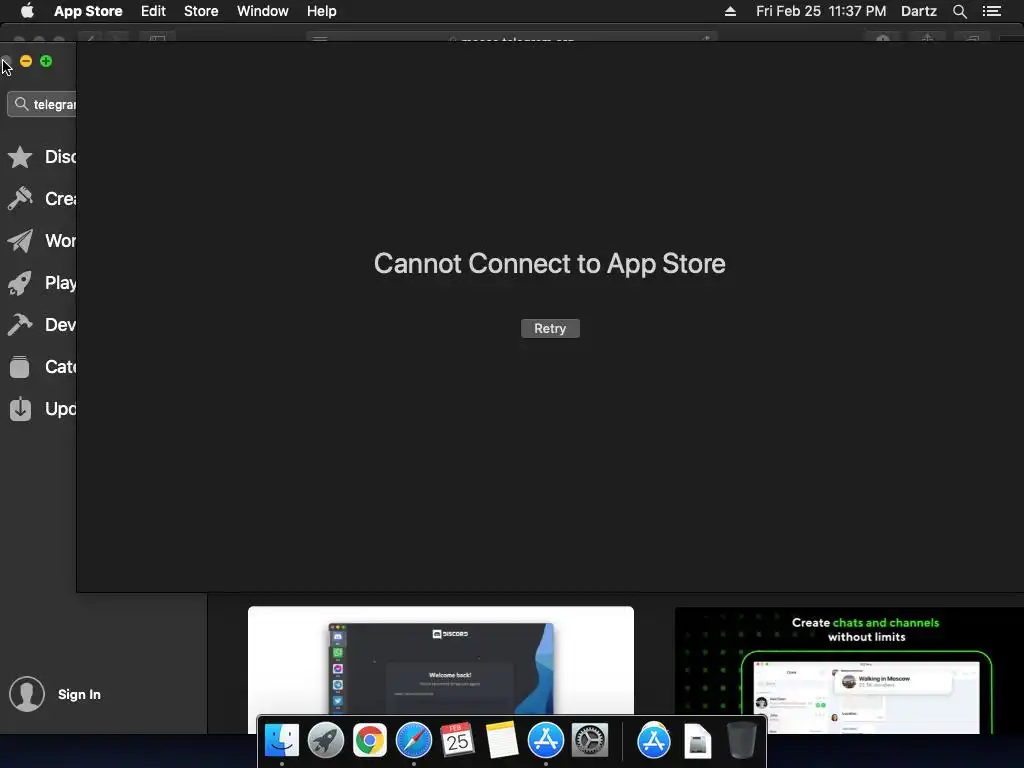The width and height of the screenshot is (1024, 768).
Task: Open the Store menu
Action: [201, 11]
